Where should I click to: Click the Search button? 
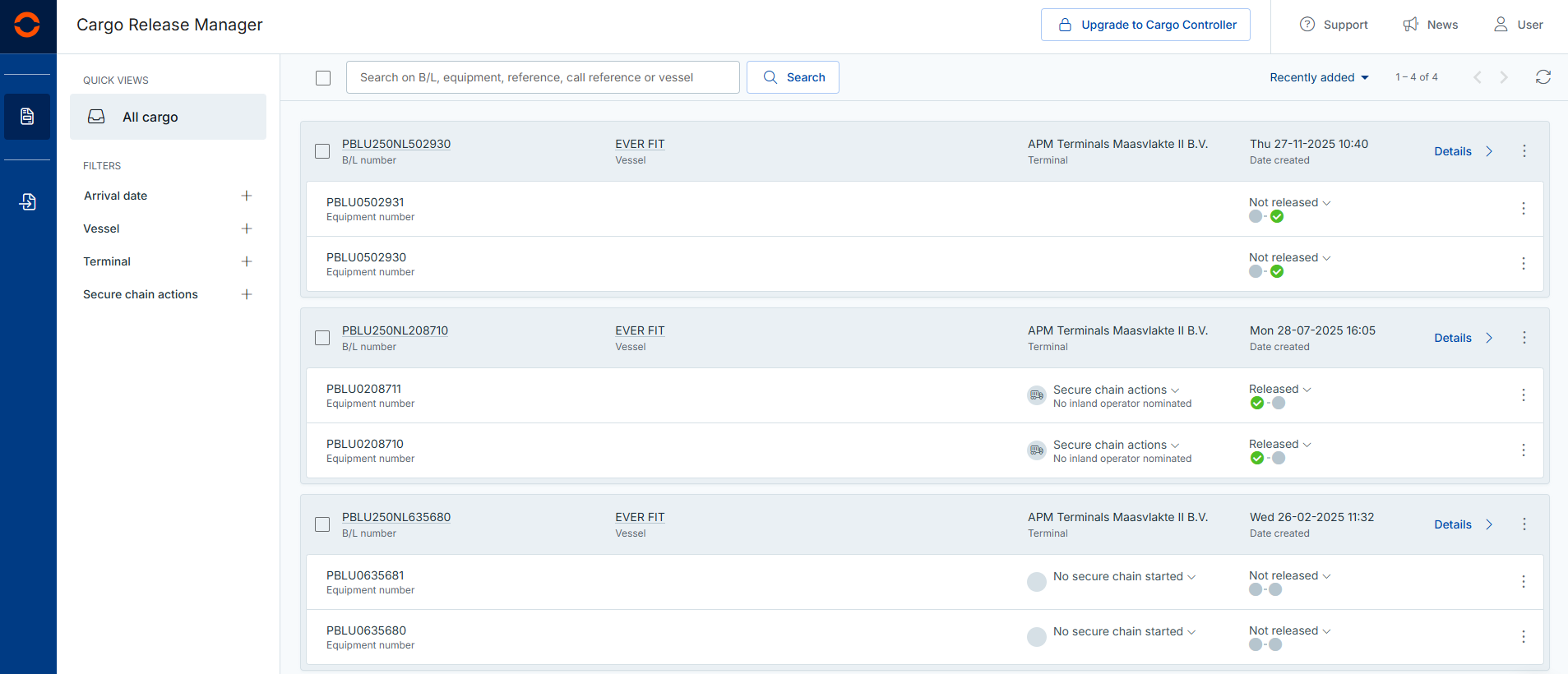(x=793, y=77)
